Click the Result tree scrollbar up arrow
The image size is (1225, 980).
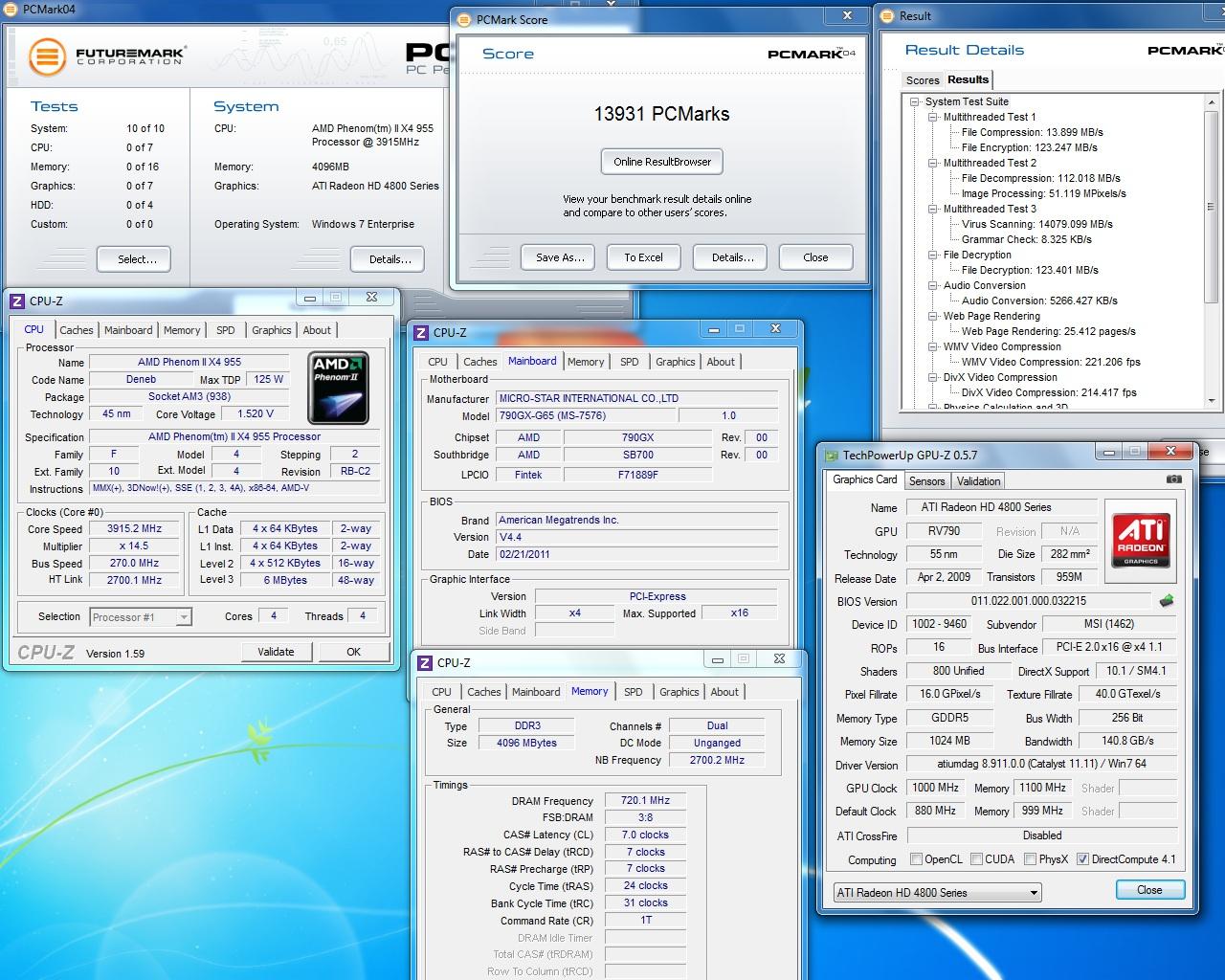(1212, 101)
